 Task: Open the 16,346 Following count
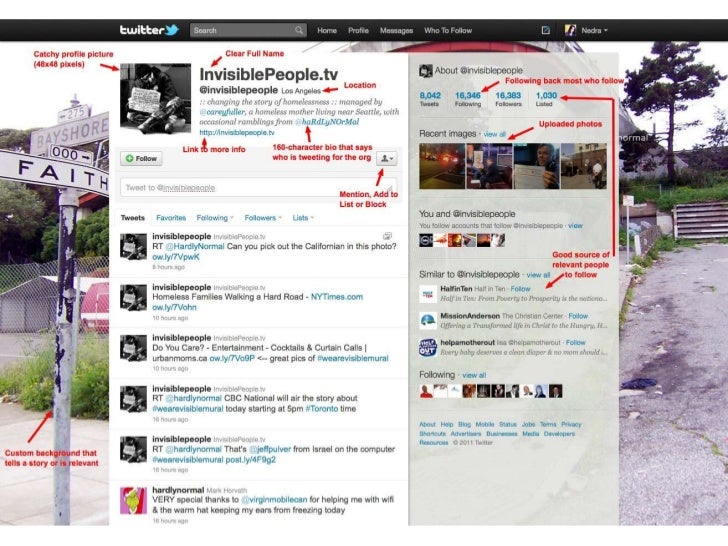click(468, 98)
